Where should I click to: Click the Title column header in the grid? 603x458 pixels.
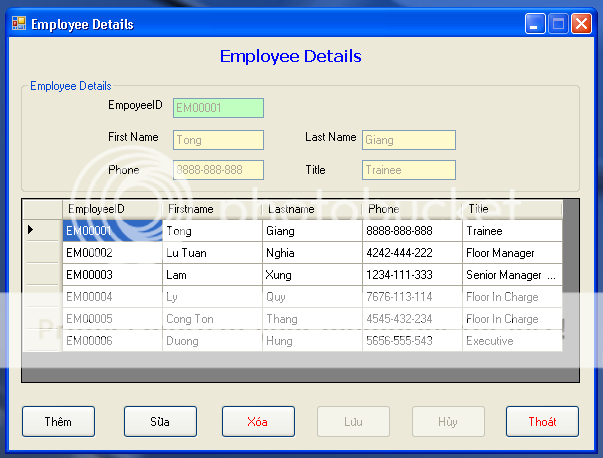click(x=512, y=209)
